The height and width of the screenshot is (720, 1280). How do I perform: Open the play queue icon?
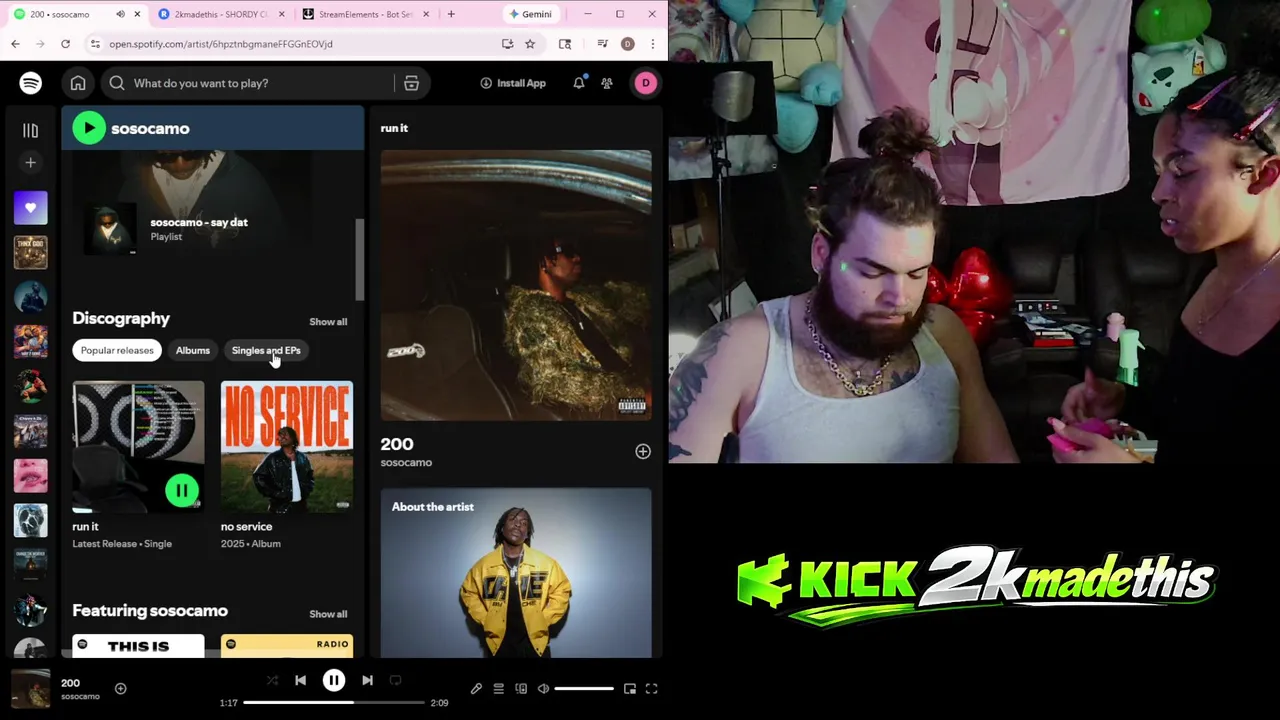tap(498, 688)
